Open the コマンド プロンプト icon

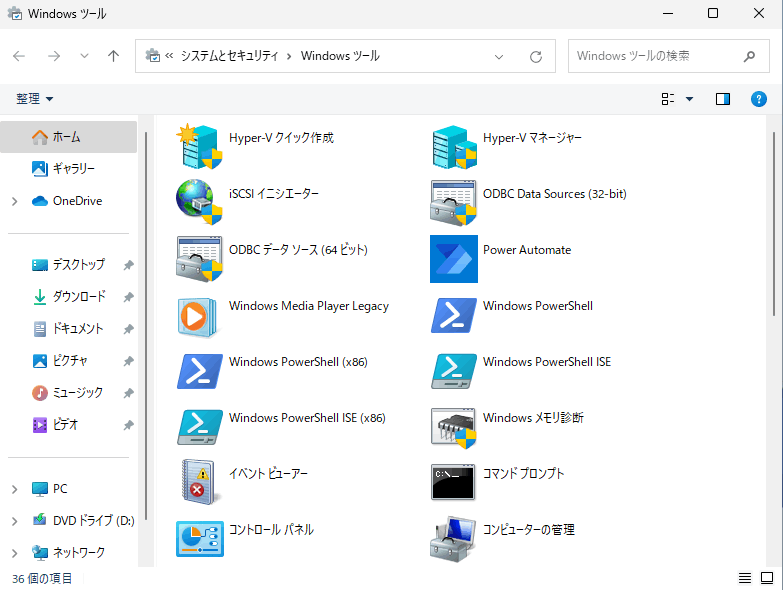[x=454, y=482]
